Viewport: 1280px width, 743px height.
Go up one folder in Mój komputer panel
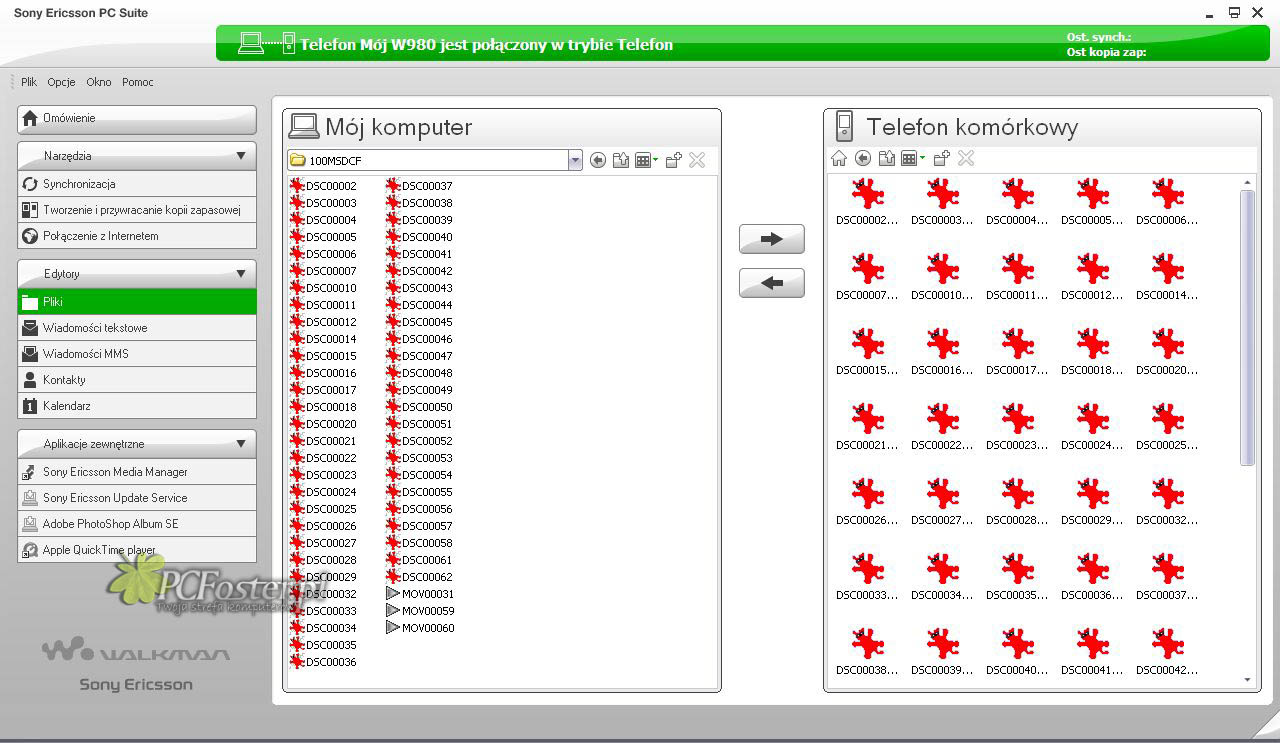[x=621, y=160]
